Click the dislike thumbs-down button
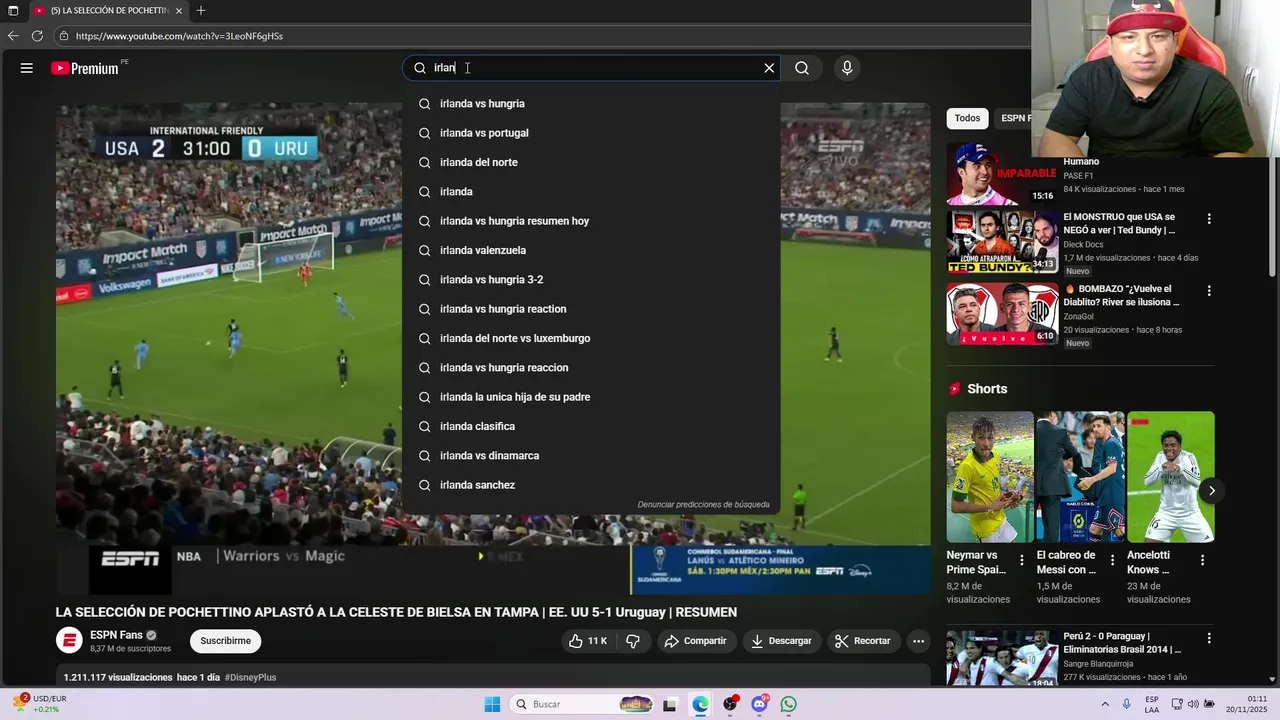This screenshot has width=1280, height=720. [x=632, y=641]
